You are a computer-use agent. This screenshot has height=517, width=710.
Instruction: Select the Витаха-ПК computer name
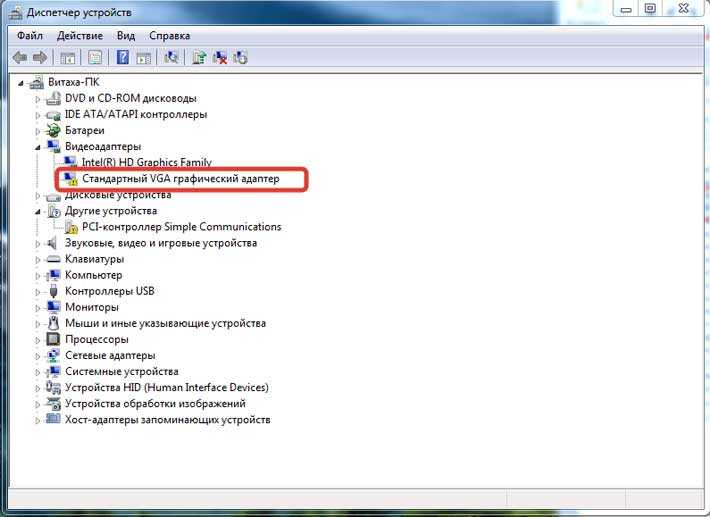73,82
